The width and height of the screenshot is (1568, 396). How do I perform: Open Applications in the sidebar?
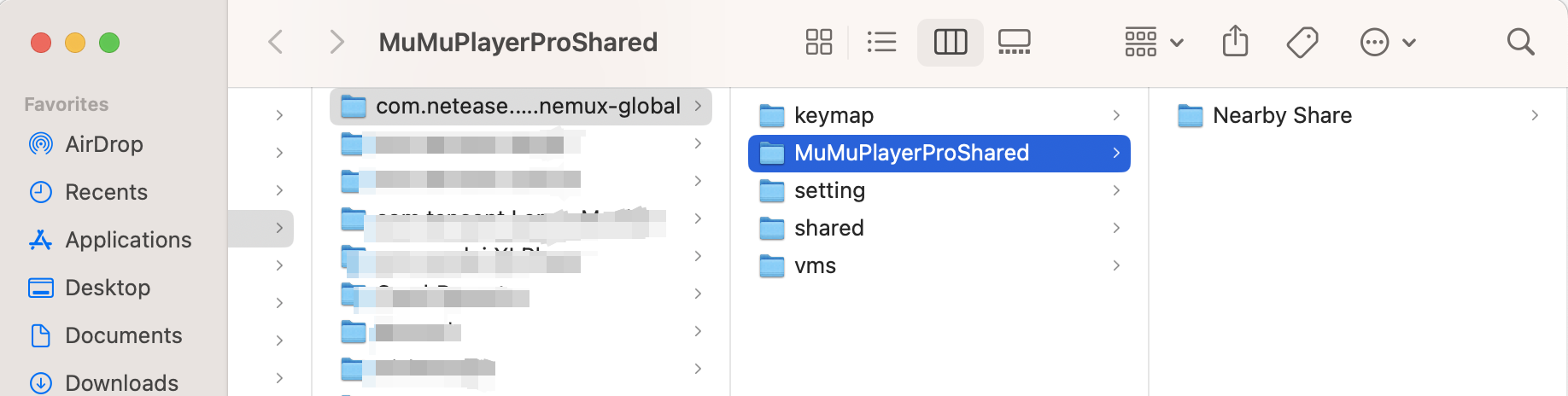[110, 240]
